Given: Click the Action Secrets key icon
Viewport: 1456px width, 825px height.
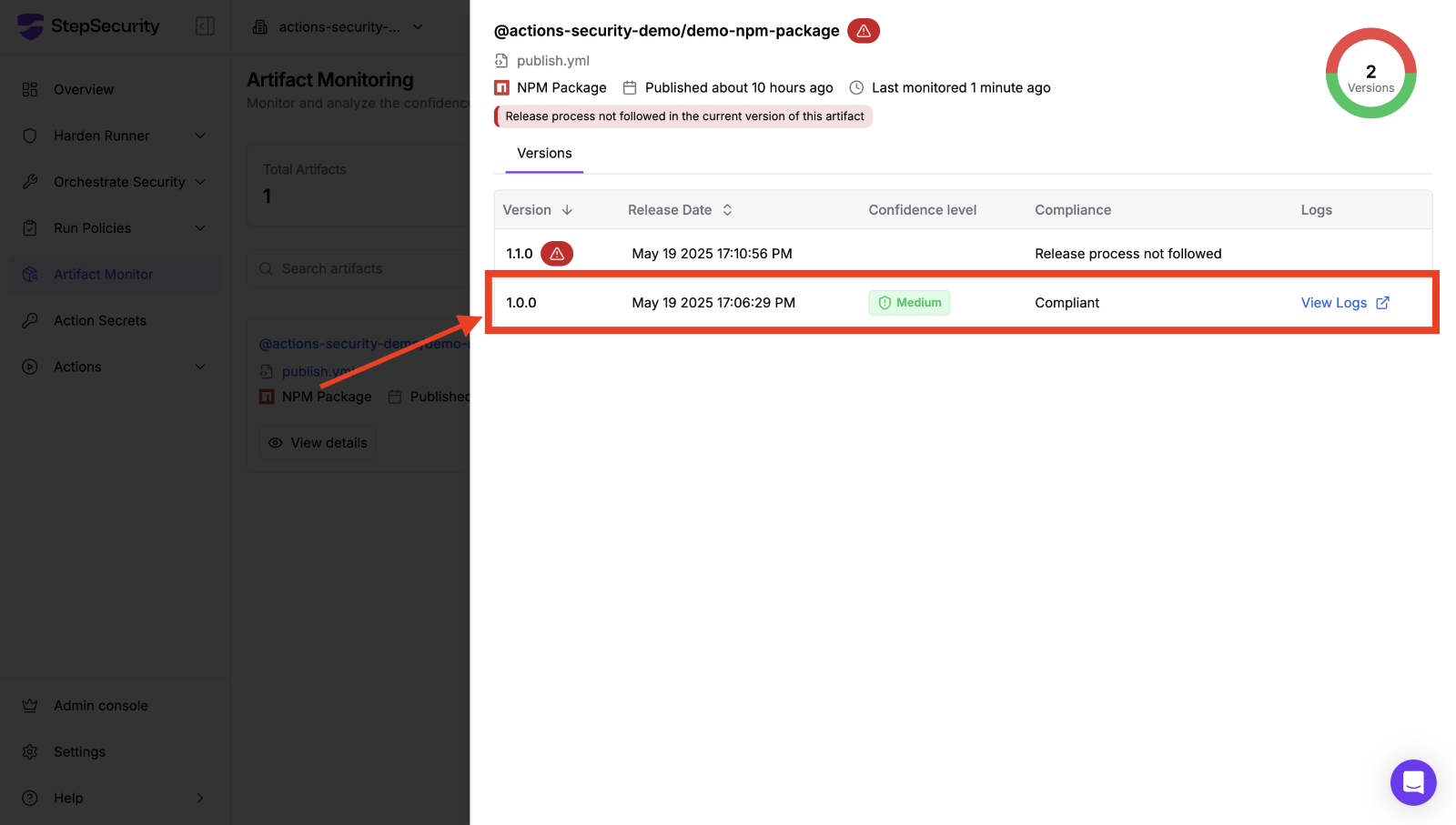Looking at the screenshot, I should tap(30, 320).
